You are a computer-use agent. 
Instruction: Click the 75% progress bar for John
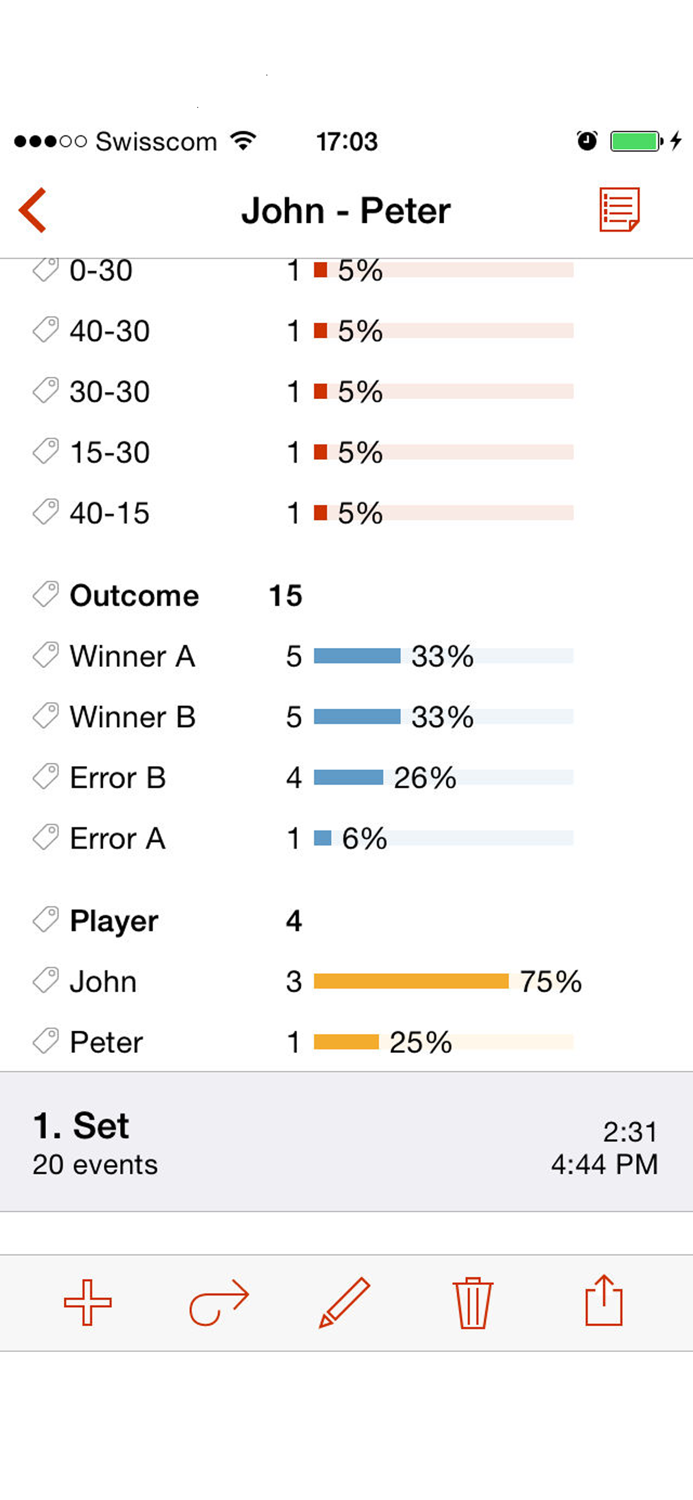(x=412, y=981)
